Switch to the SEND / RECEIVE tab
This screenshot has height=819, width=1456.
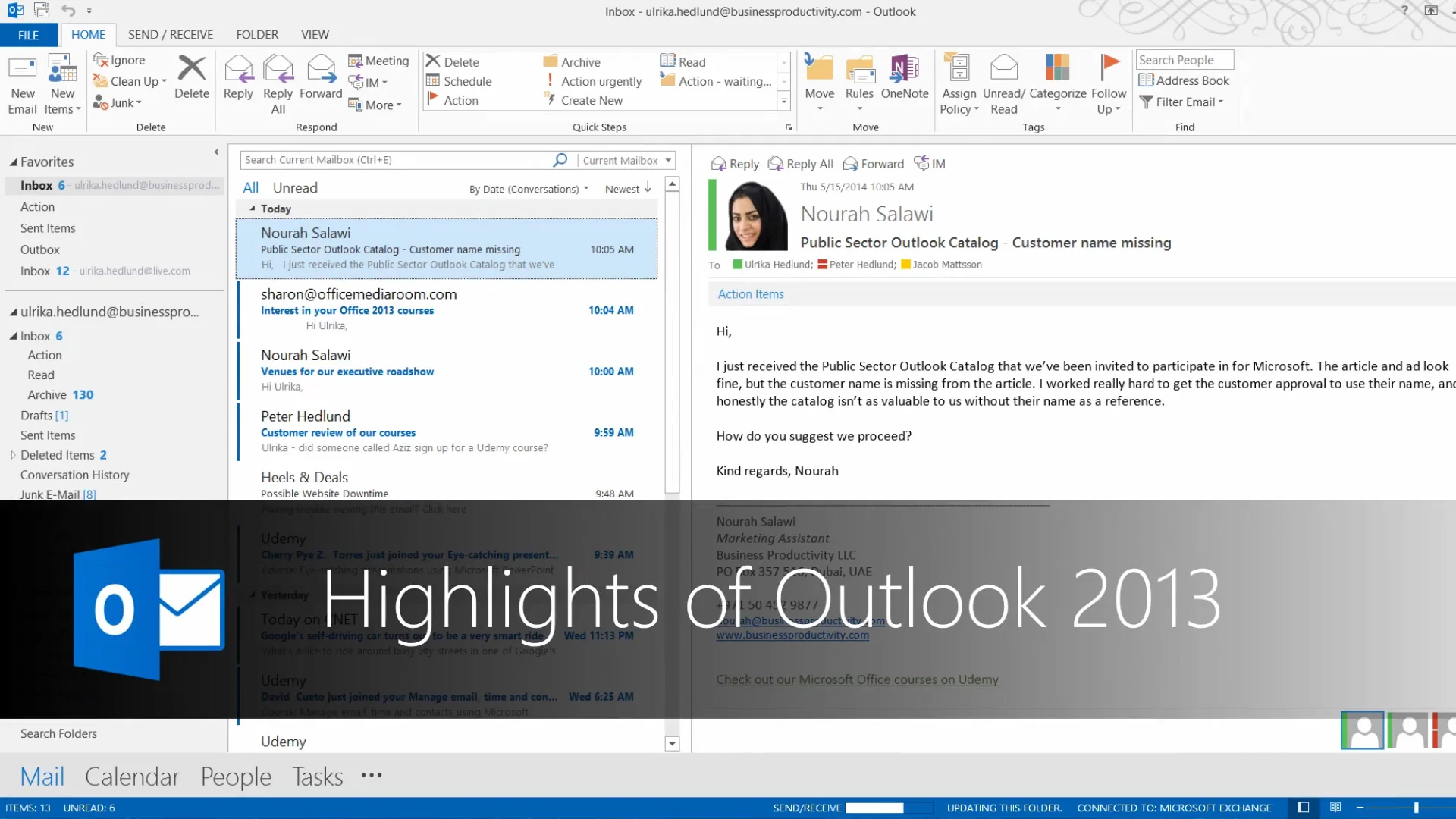[171, 35]
